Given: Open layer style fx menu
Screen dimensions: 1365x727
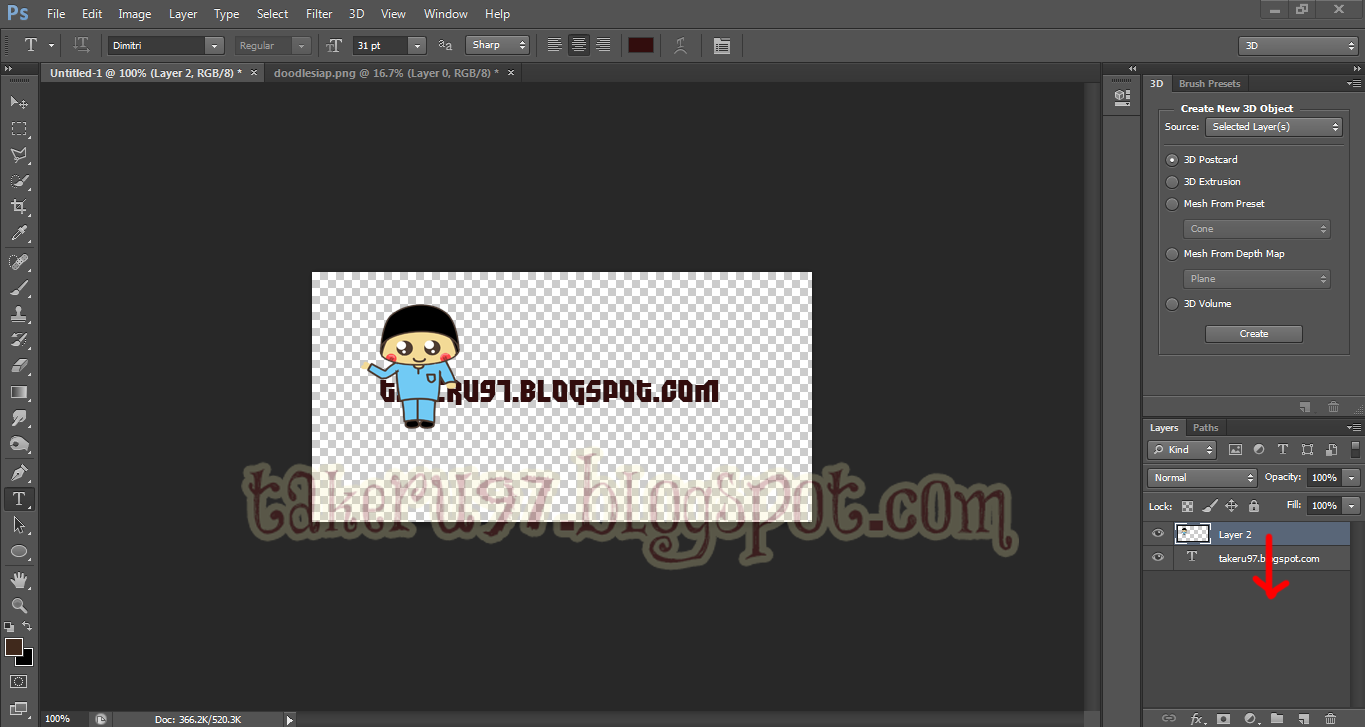Looking at the screenshot, I should pos(1197,718).
